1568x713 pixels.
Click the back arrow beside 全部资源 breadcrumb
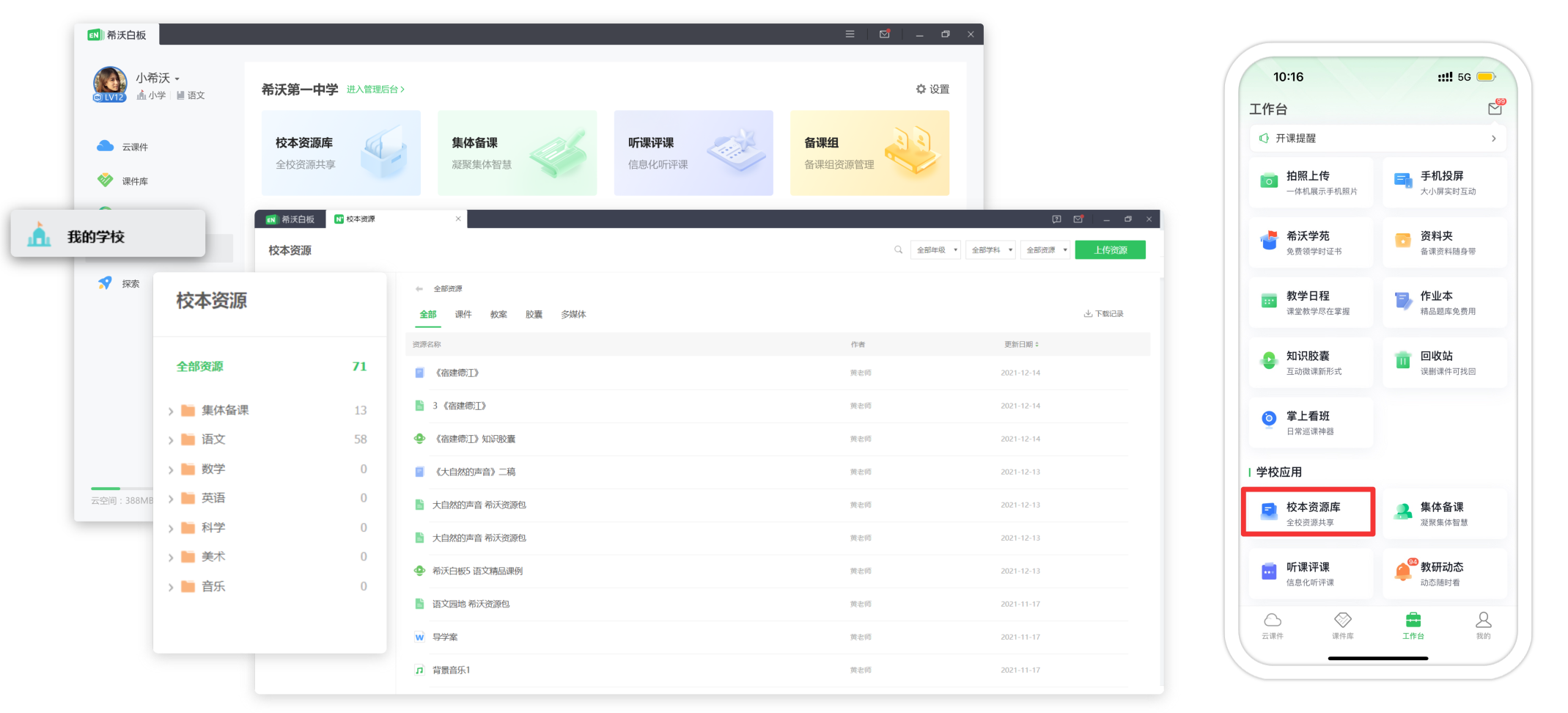click(x=419, y=289)
